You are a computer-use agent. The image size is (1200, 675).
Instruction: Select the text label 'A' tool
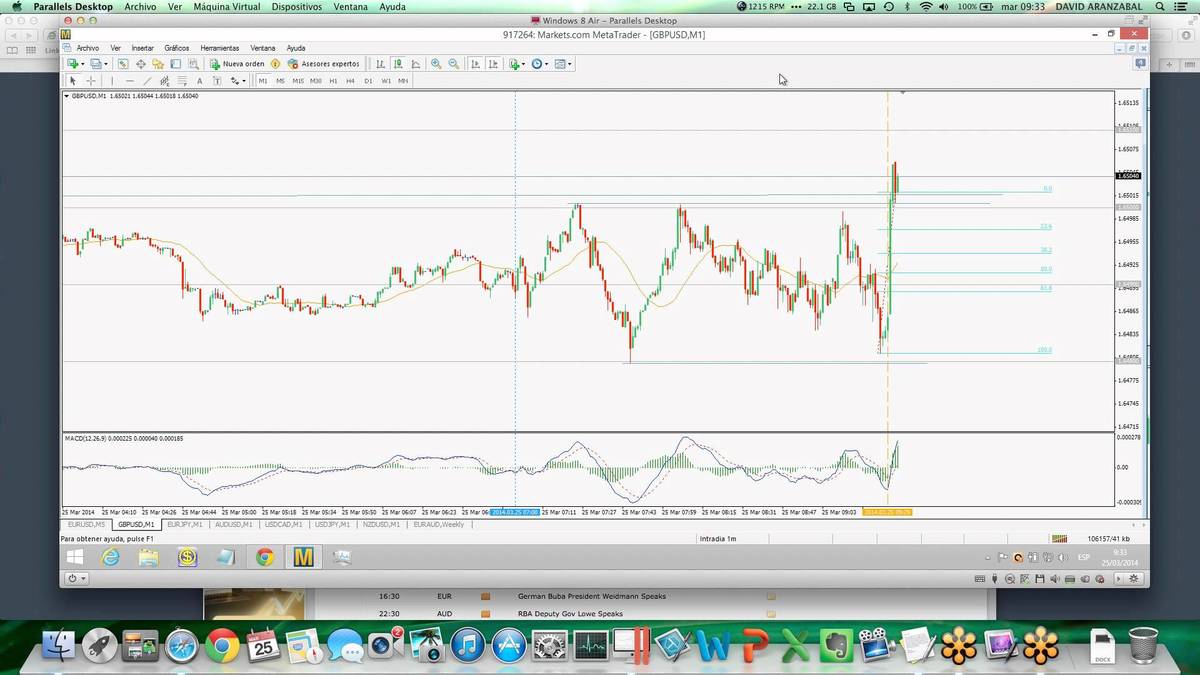(199, 81)
